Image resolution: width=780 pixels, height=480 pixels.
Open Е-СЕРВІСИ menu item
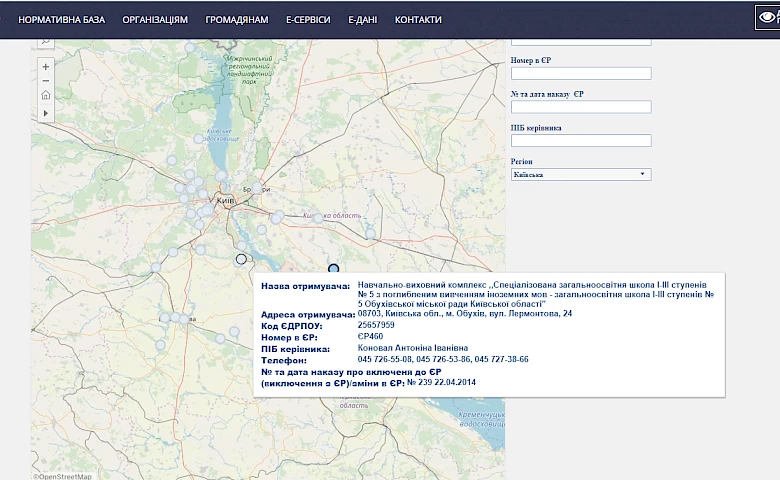[308, 20]
